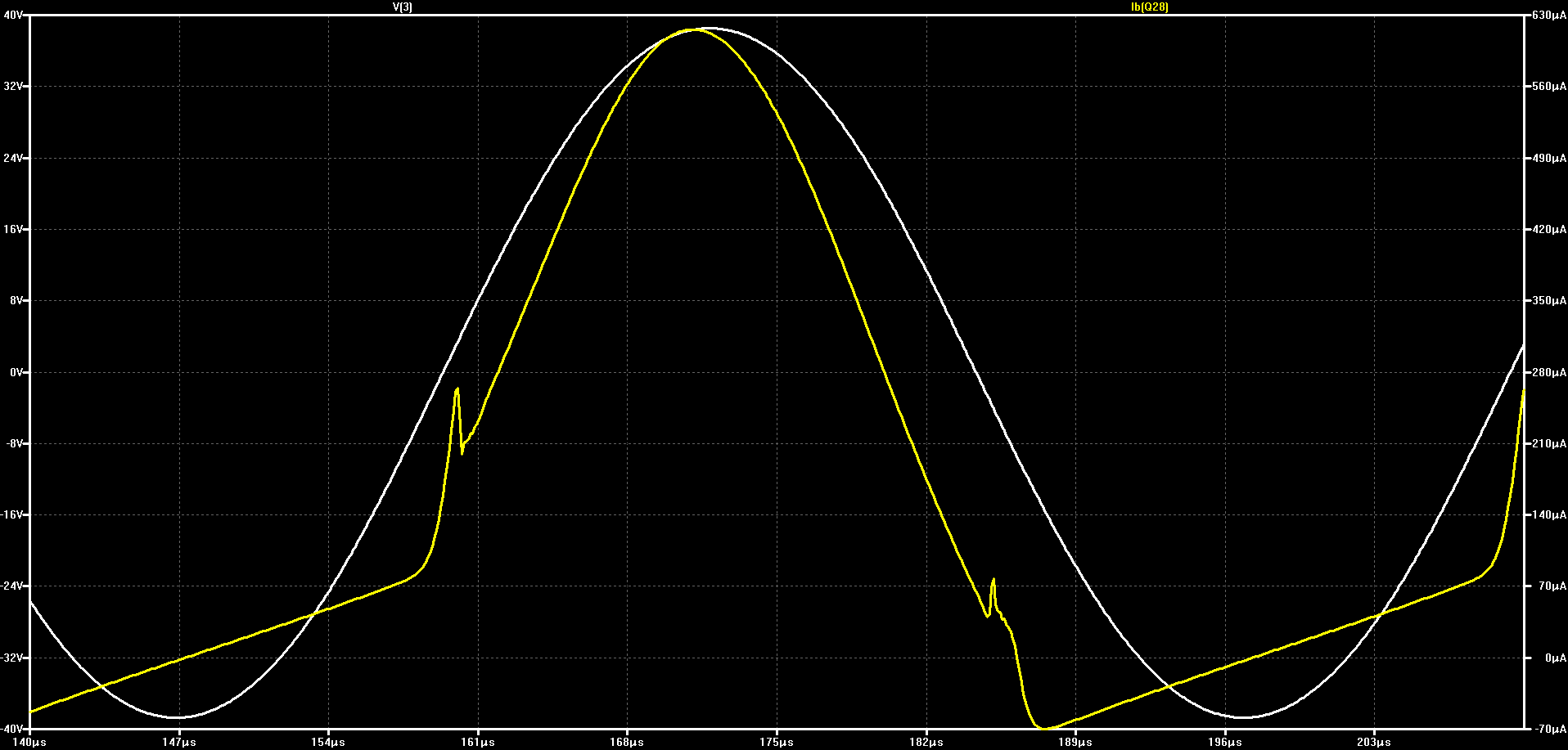Click the "154µs" time axis label
1568x750 pixels.
328,743
